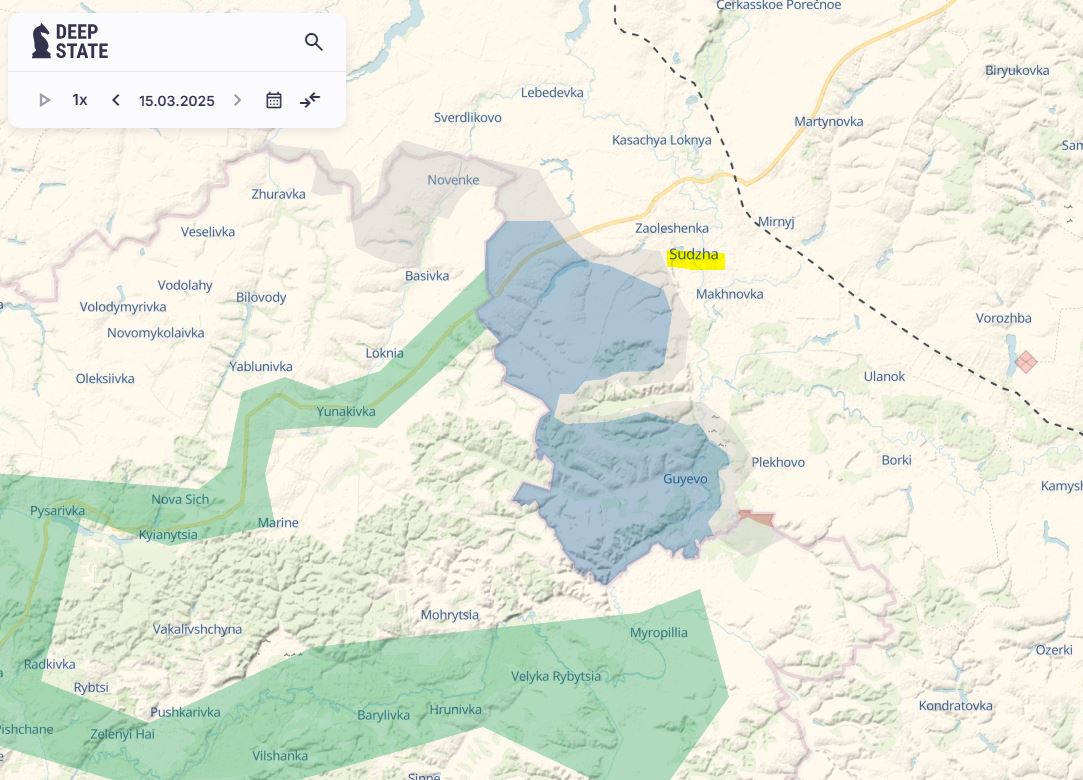Click the DeepState chess knight logo
Image resolution: width=1083 pixels, height=780 pixels.
[41, 41]
